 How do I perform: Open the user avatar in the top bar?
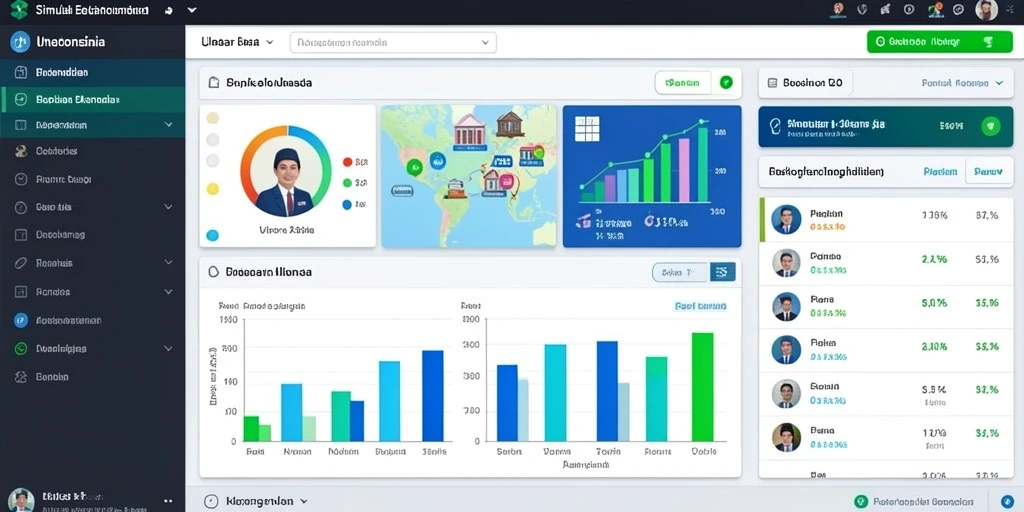click(986, 10)
